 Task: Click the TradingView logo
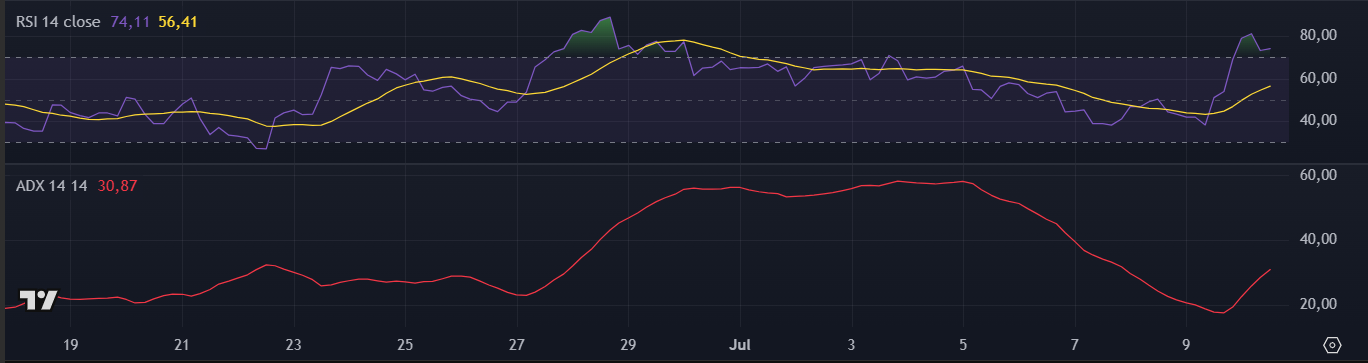39,300
